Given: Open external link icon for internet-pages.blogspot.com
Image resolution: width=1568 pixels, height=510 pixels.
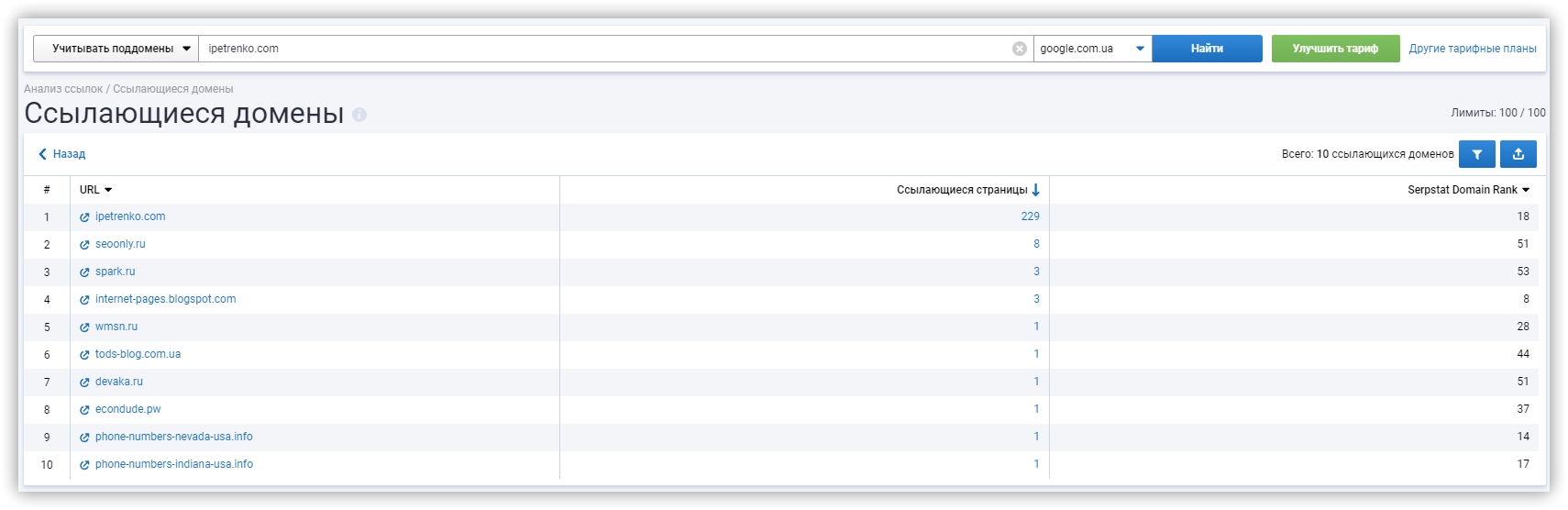Looking at the screenshot, I should pos(84,300).
